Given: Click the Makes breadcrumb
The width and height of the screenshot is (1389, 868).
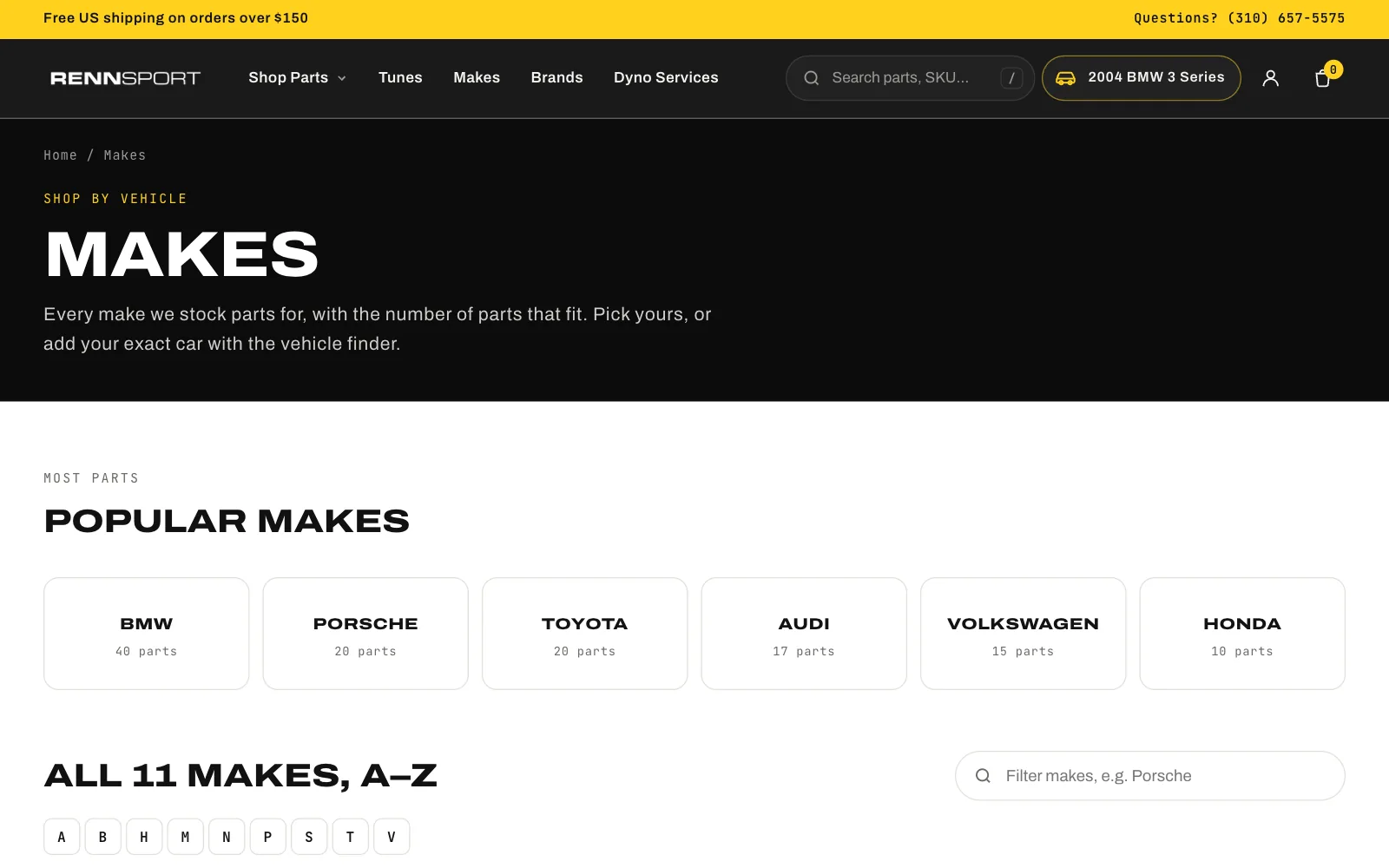Looking at the screenshot, I should click(x=125, y=155).
